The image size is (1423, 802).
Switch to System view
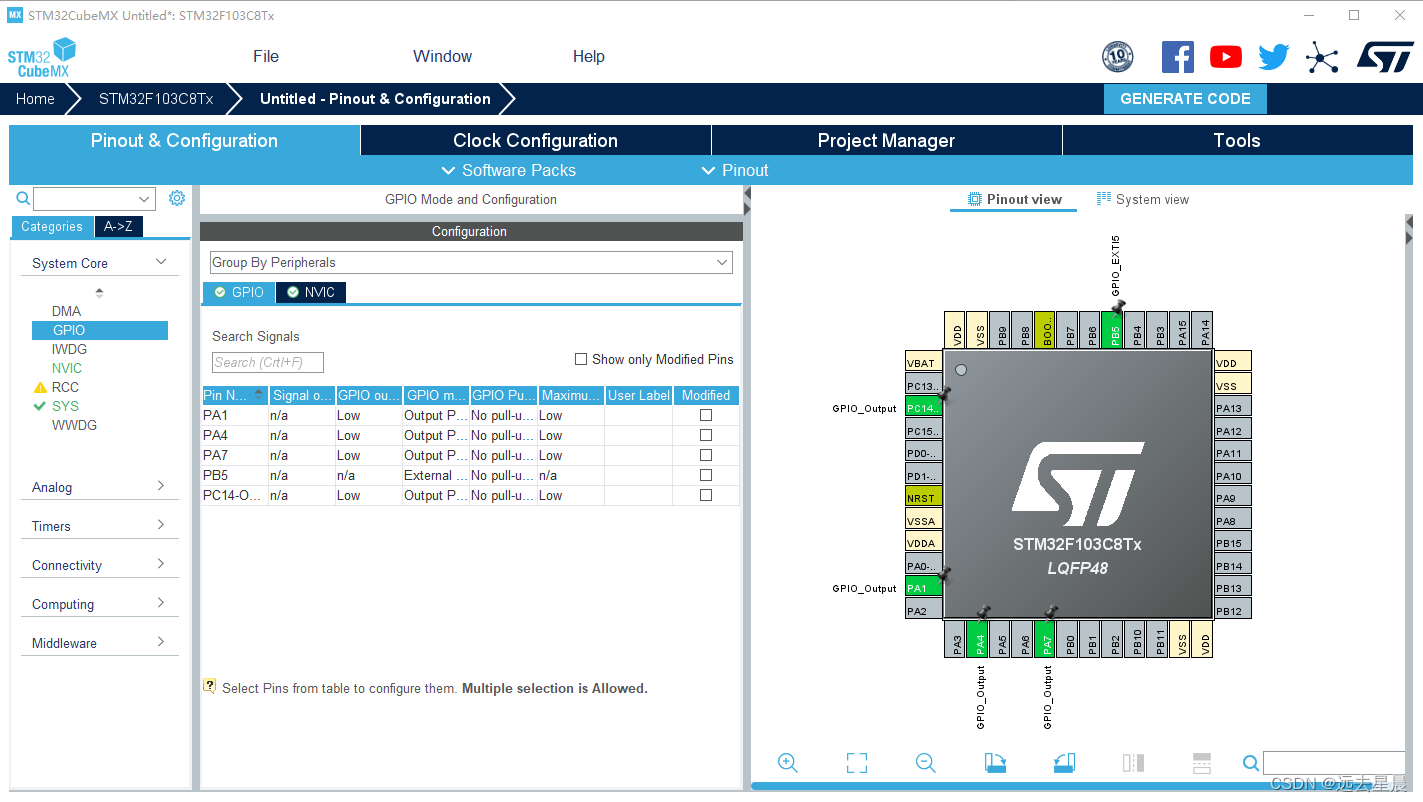[1143, 199]
